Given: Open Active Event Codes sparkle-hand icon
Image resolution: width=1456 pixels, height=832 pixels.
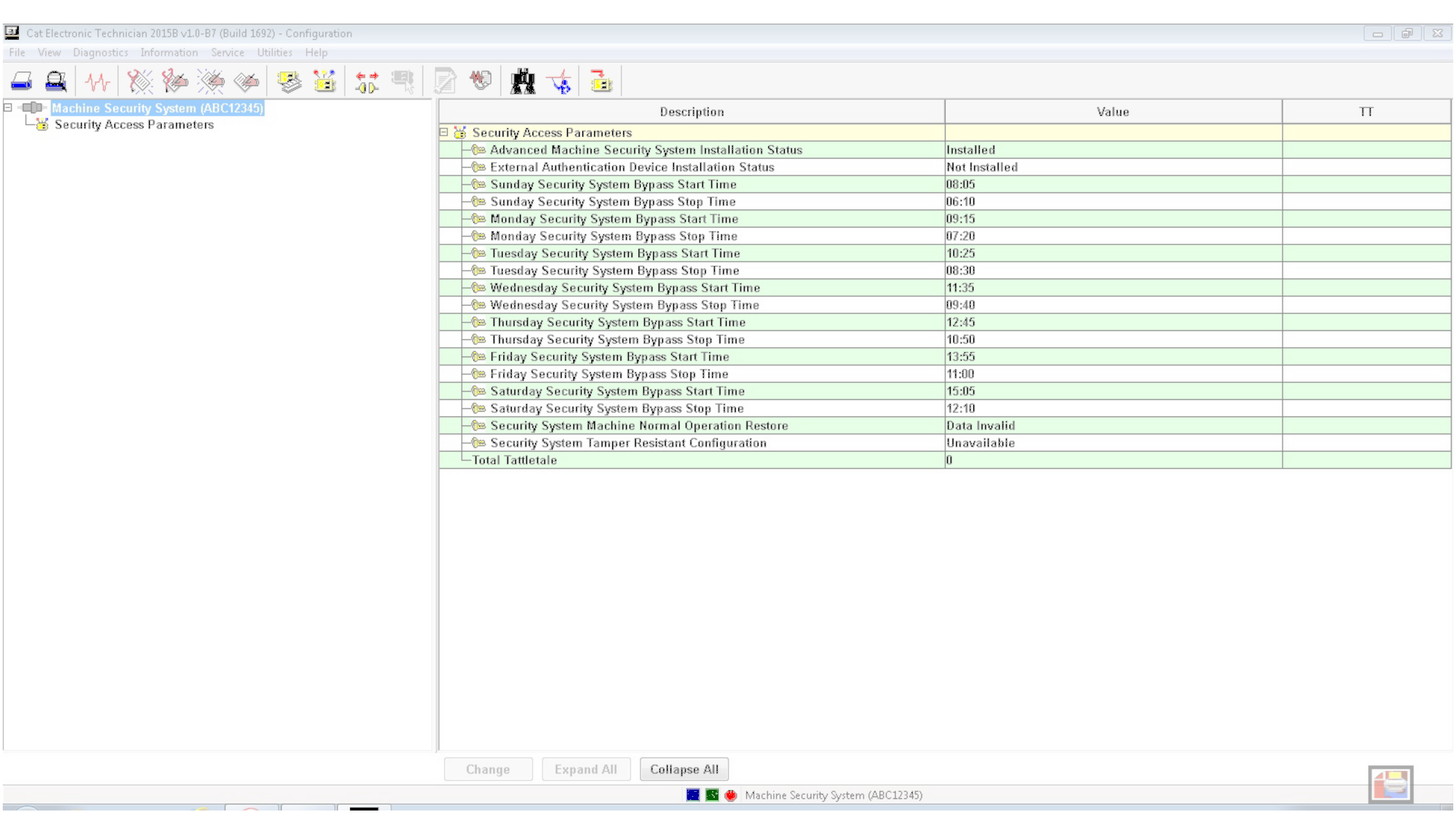Looking at the screenshot, I should [x=211, y=82].
